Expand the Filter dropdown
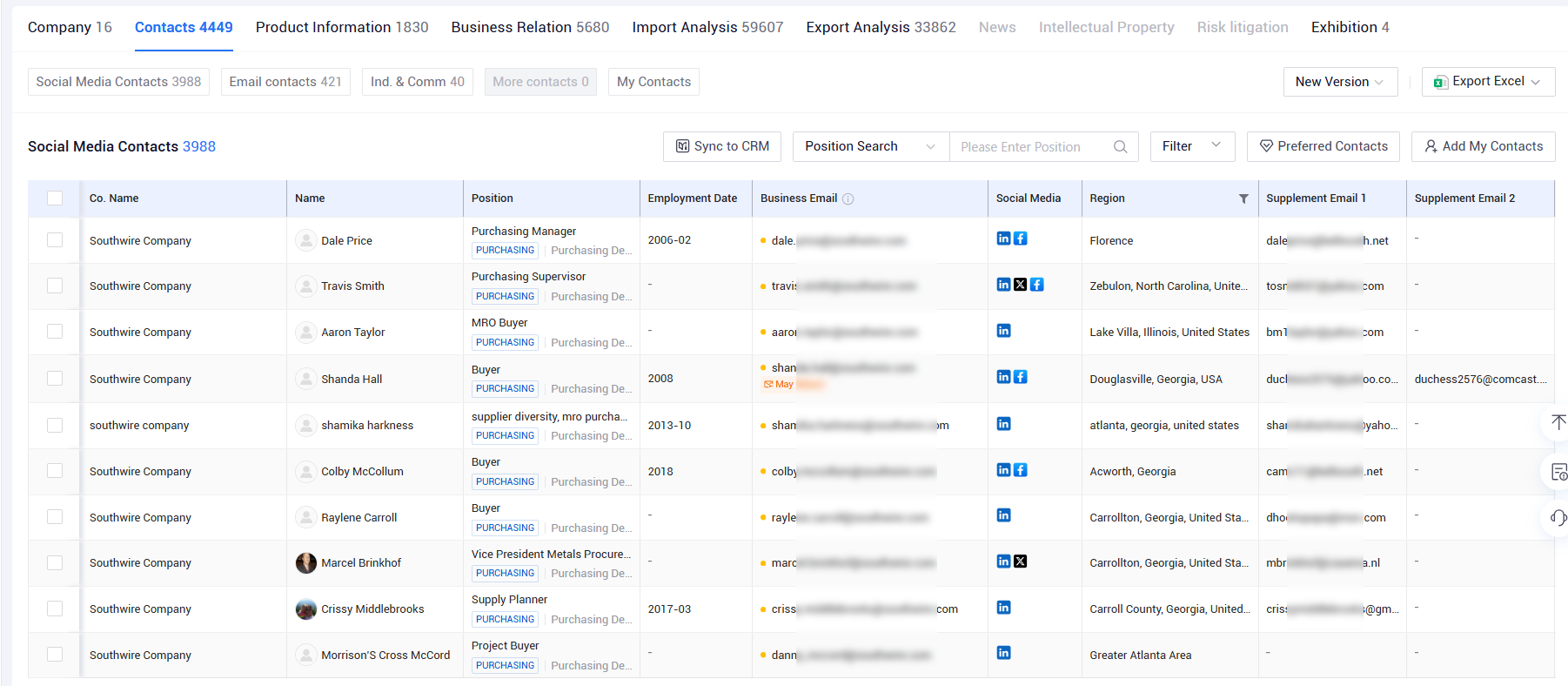Image resolution: width=1568 pixels, height=686 pixels. coord(1192,146)
